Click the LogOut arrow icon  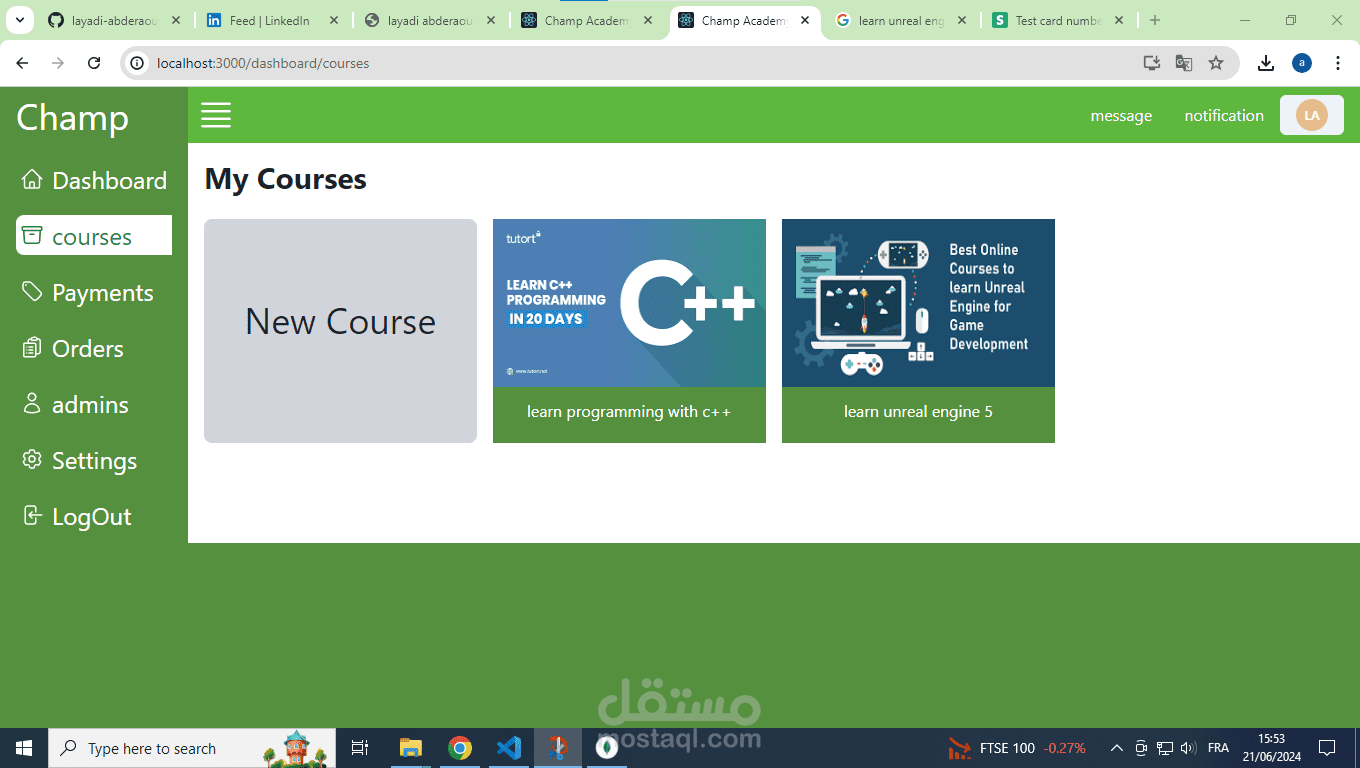pos(32,516)
